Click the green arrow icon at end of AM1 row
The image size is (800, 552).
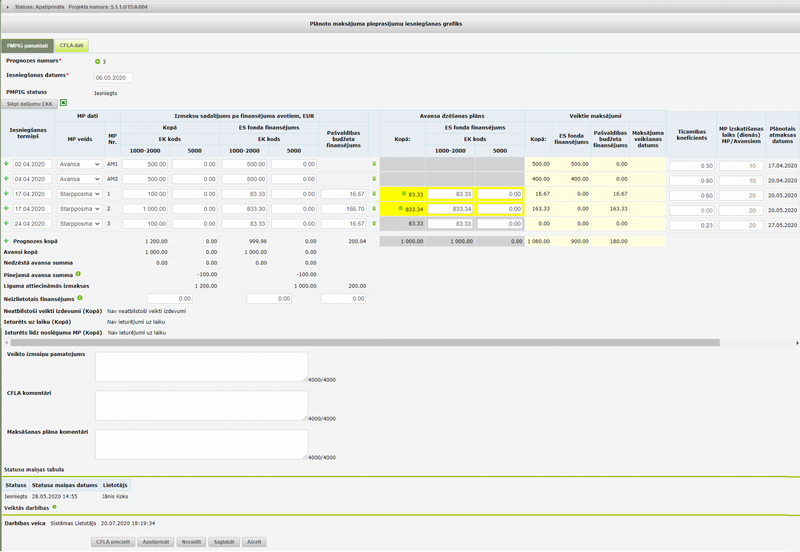tap(374, 164)
